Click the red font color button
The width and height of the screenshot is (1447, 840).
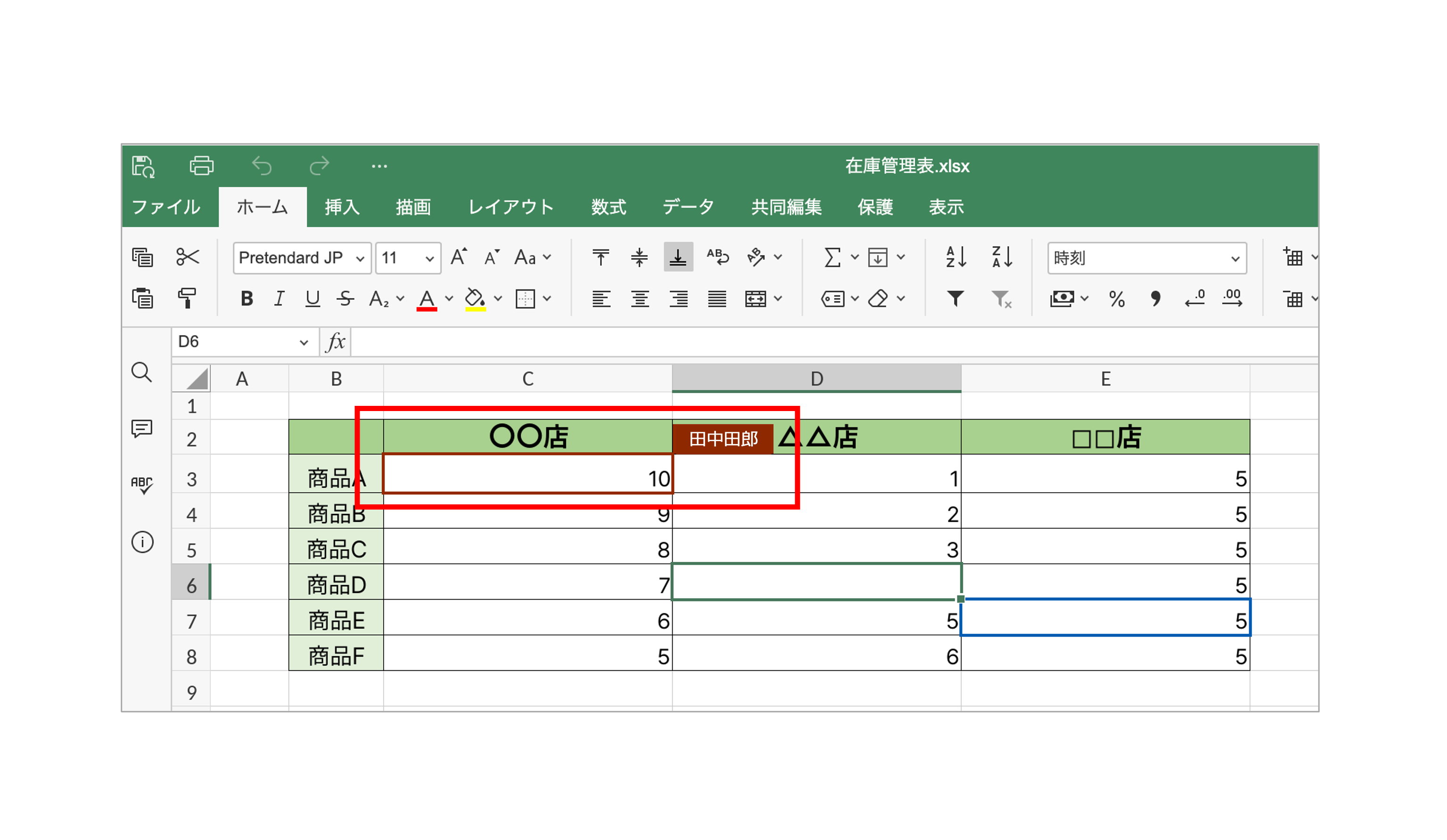427,298
